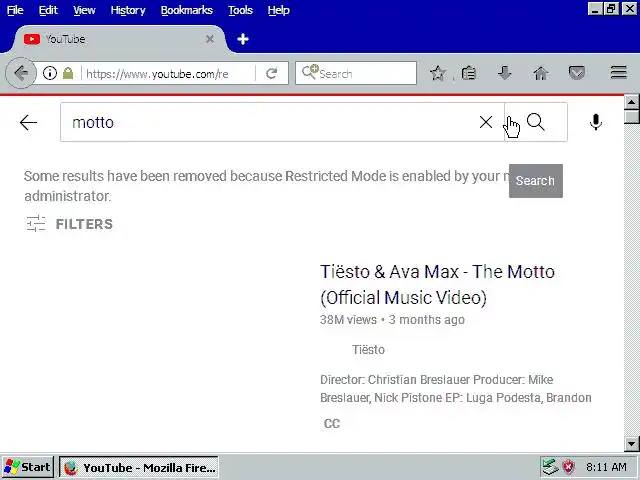This screenshot has width=640, height=480.
Task: Open the History menu
Action: 128,10
